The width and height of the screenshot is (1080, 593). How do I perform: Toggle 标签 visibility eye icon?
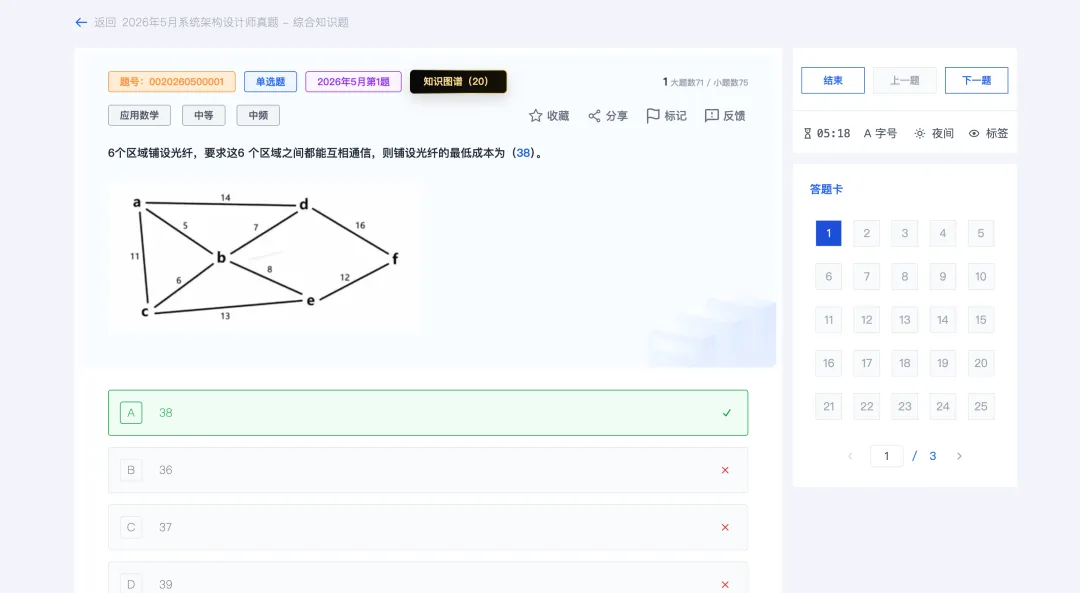[x=974, y=134]
